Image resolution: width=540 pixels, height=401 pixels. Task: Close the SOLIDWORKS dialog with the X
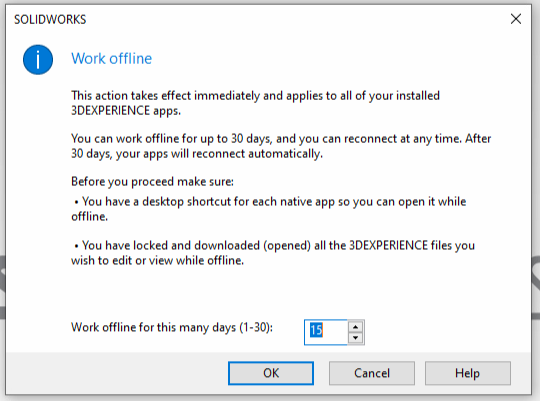(516, 19)
